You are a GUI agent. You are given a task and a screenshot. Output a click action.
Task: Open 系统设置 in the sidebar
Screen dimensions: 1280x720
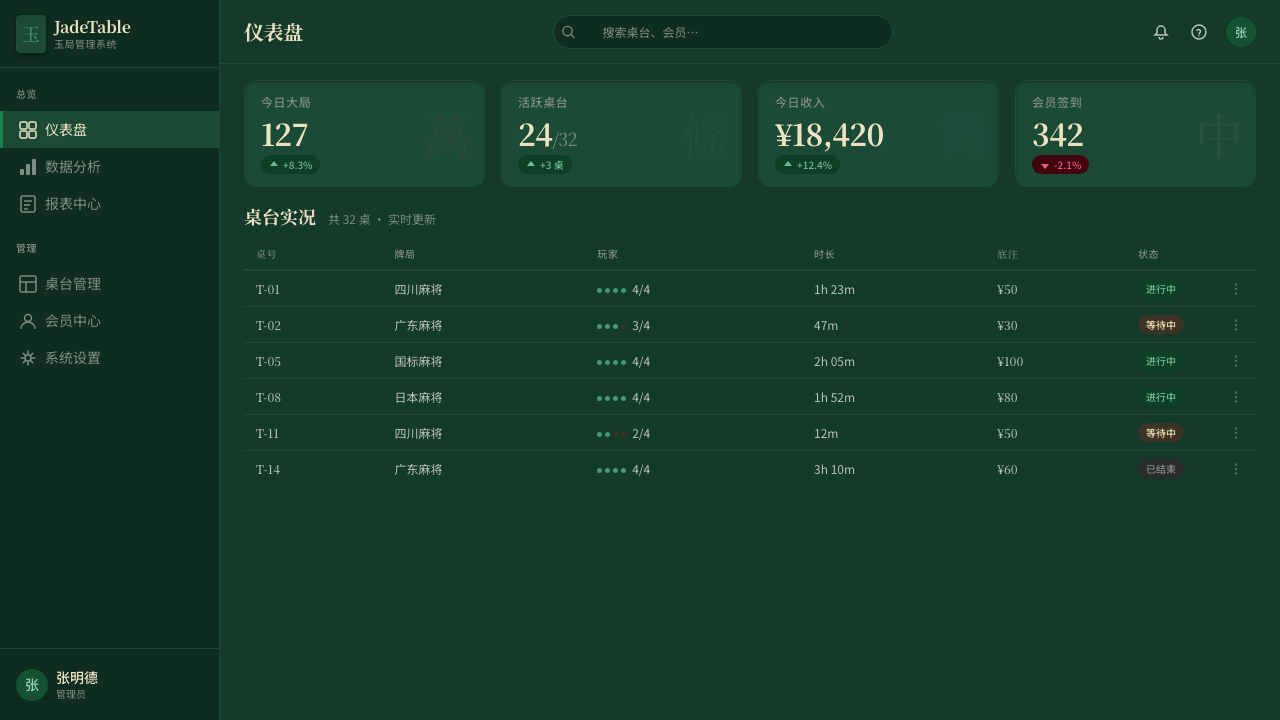[x=110, y=358]
